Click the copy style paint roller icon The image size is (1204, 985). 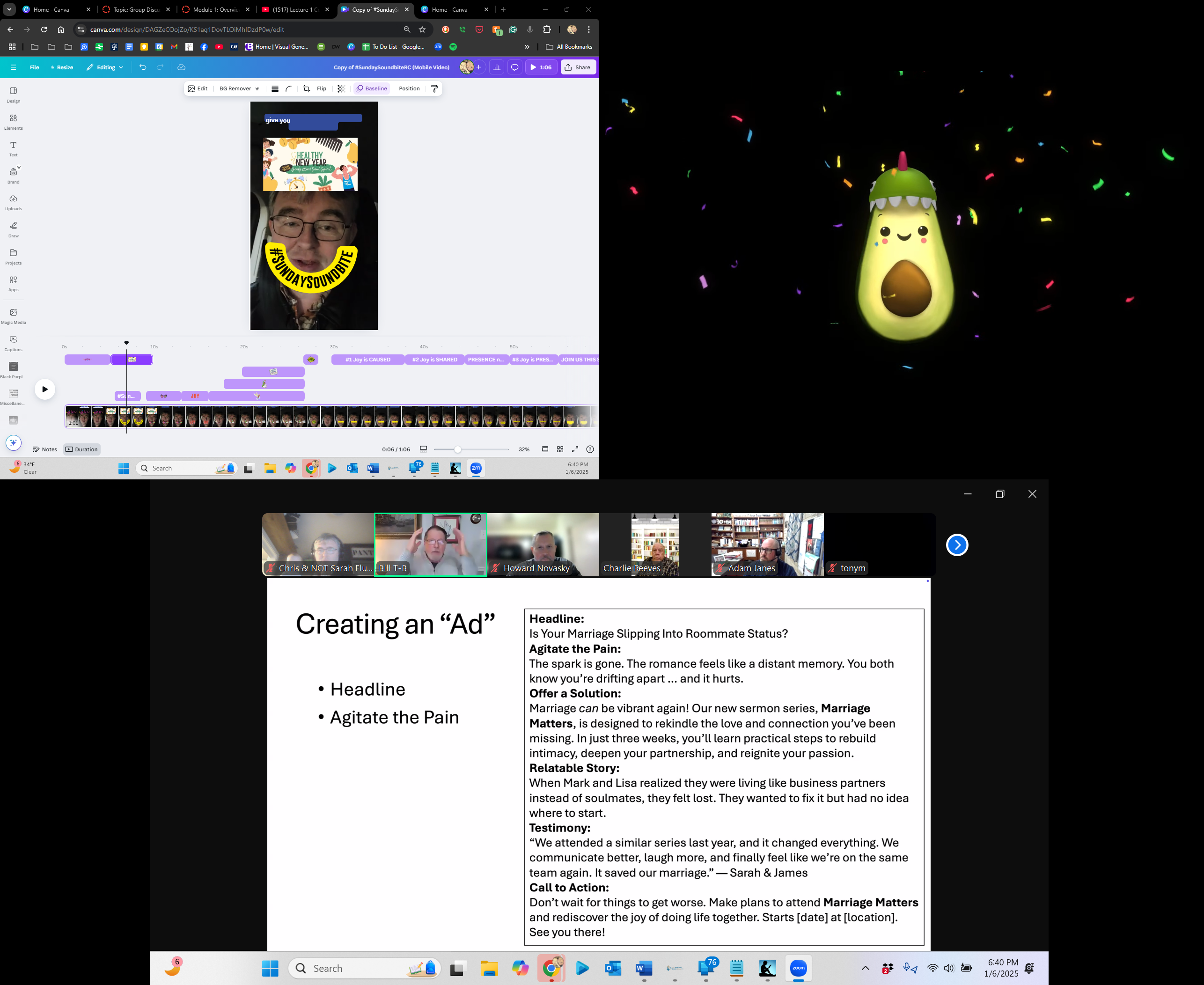click(434, 88)
